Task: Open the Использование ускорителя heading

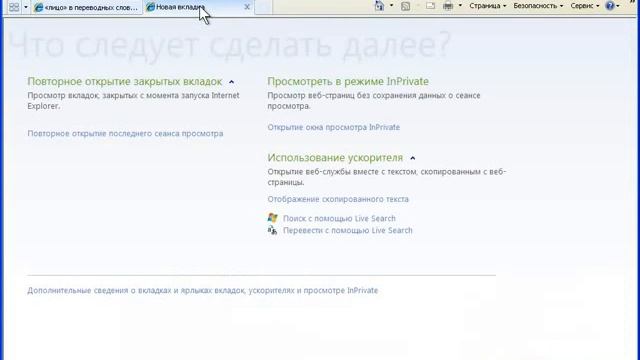Action: pyautogui.click(x=335, y=158)
